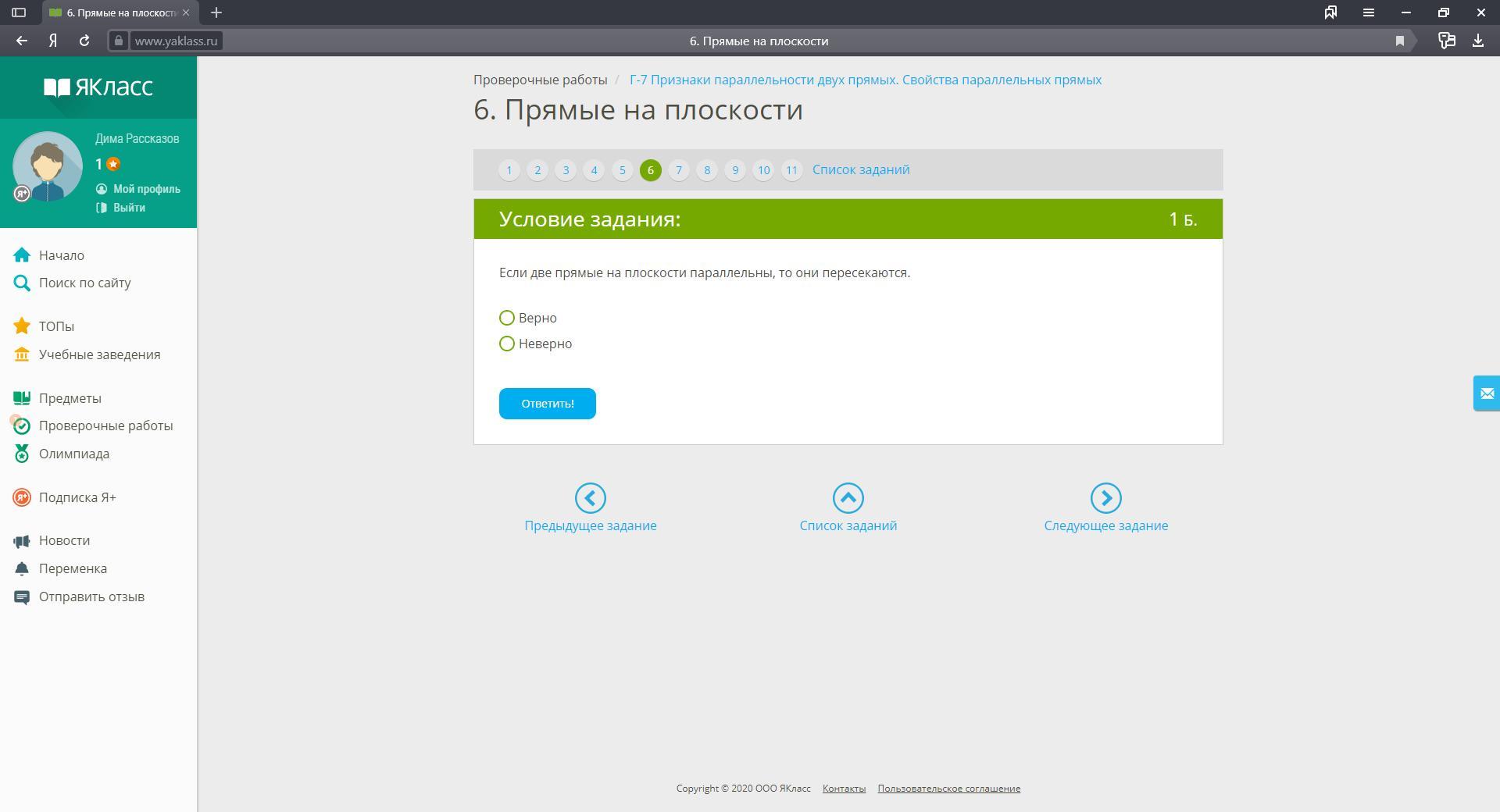Open 'Предметы' sidebar text item
This screenshot has height=812, width=1500.
pos(70,398)
